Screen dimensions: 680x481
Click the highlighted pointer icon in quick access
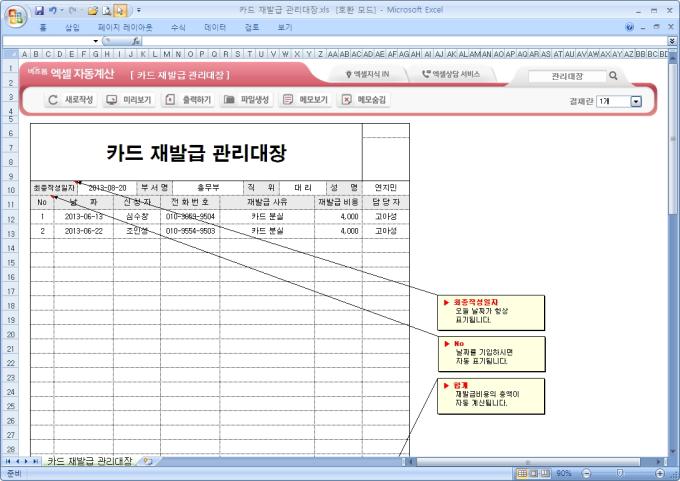click(120, 10)
